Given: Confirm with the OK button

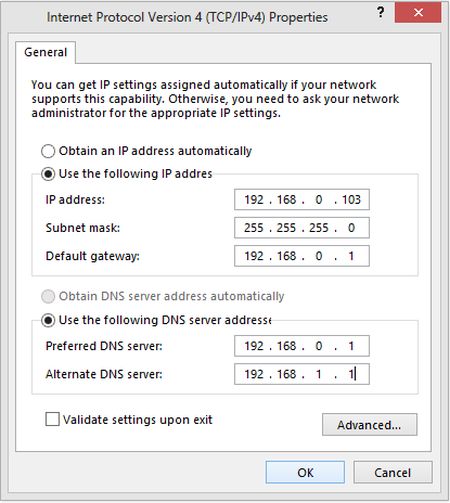Looking at the screenshot, I should [305, 472].
